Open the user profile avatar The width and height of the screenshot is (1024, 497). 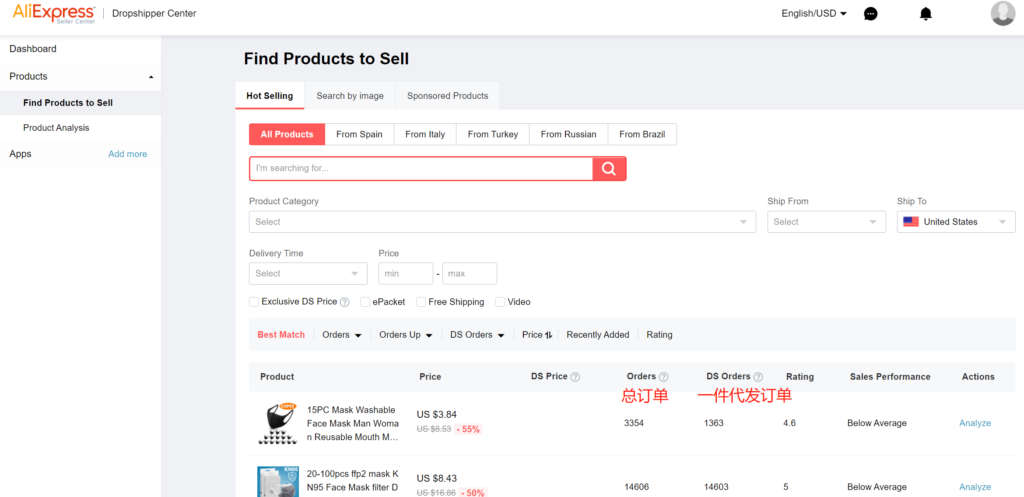tap(1002, 14)
